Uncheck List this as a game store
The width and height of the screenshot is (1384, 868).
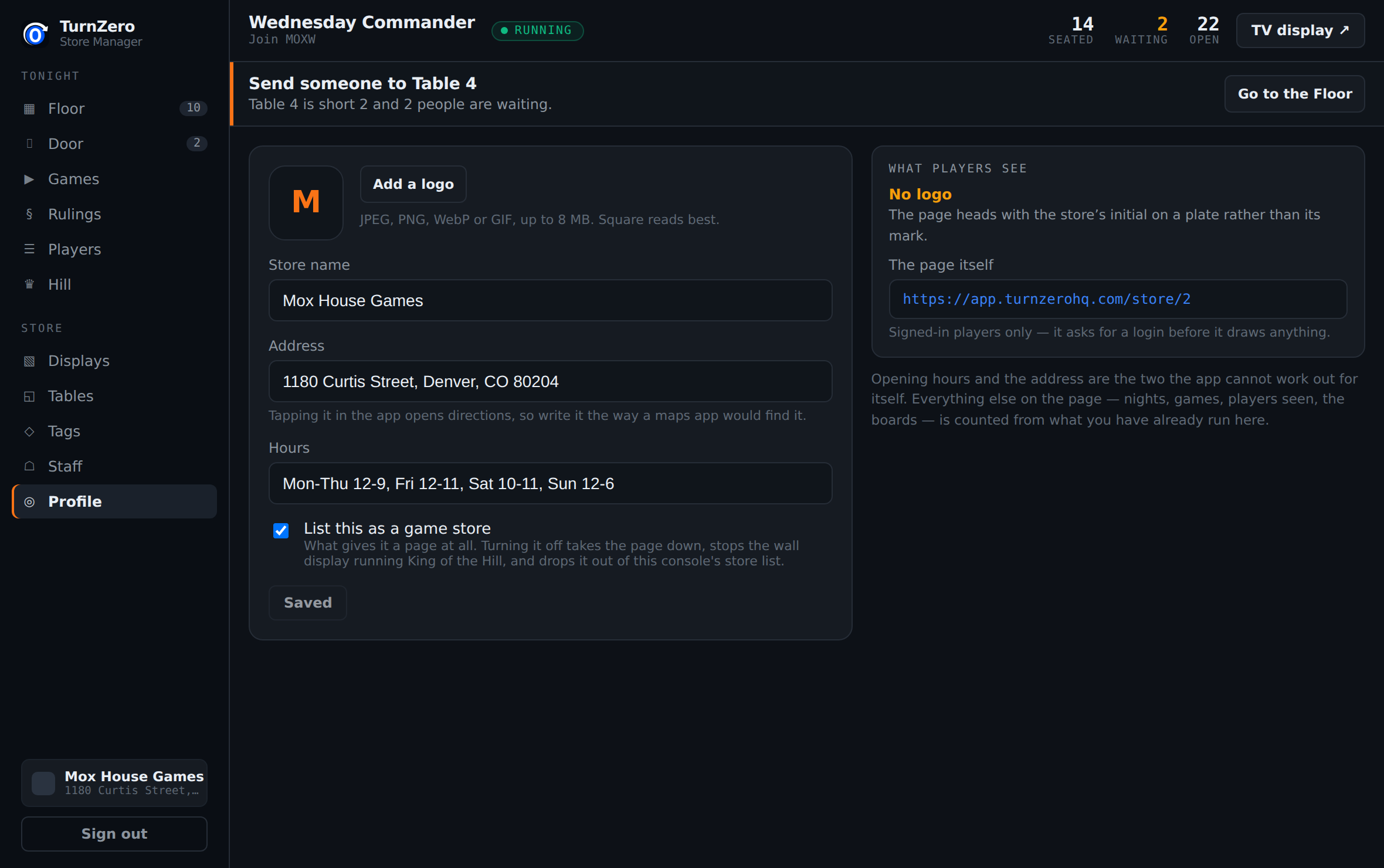tap(281, 530)
